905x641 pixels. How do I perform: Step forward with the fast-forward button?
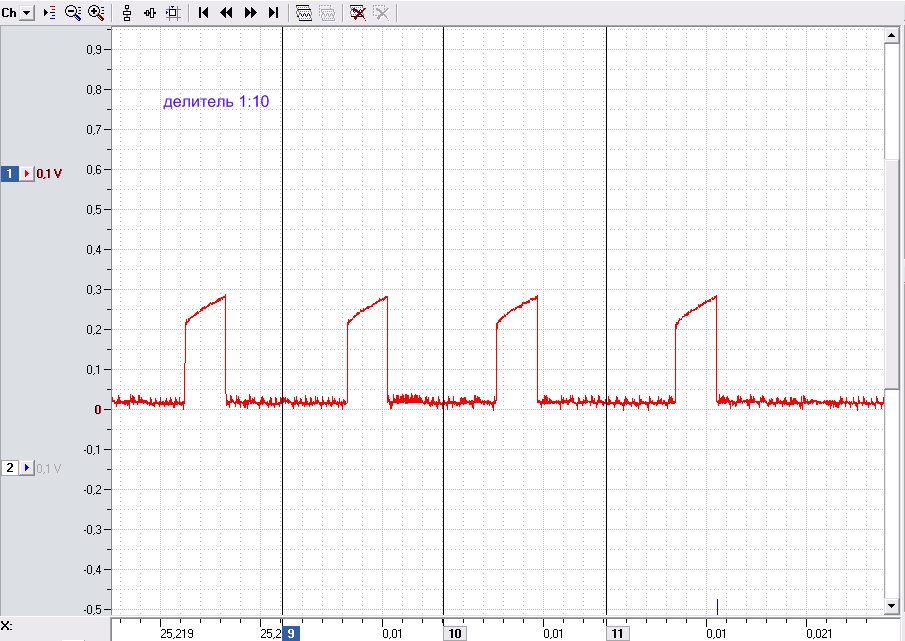coord(250,13)
